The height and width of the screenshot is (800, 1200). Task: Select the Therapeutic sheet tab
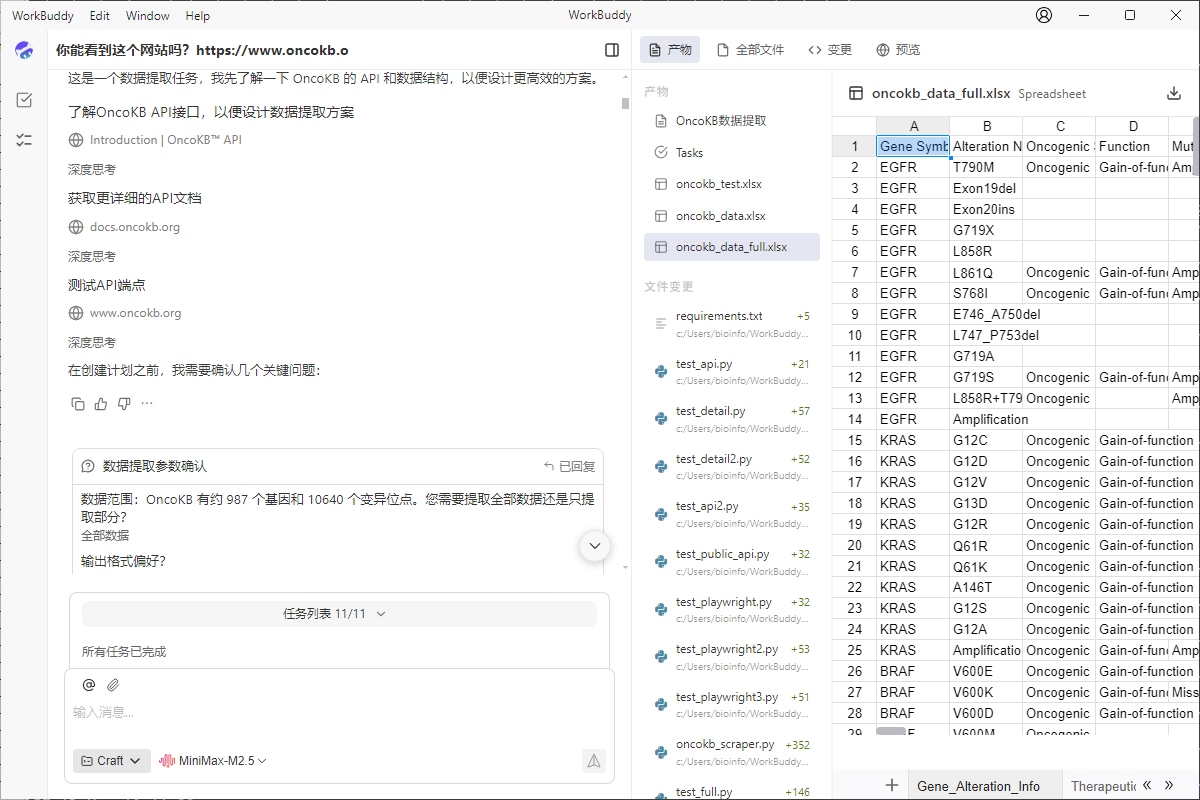pyautogui.click(x=1104, y=786)
